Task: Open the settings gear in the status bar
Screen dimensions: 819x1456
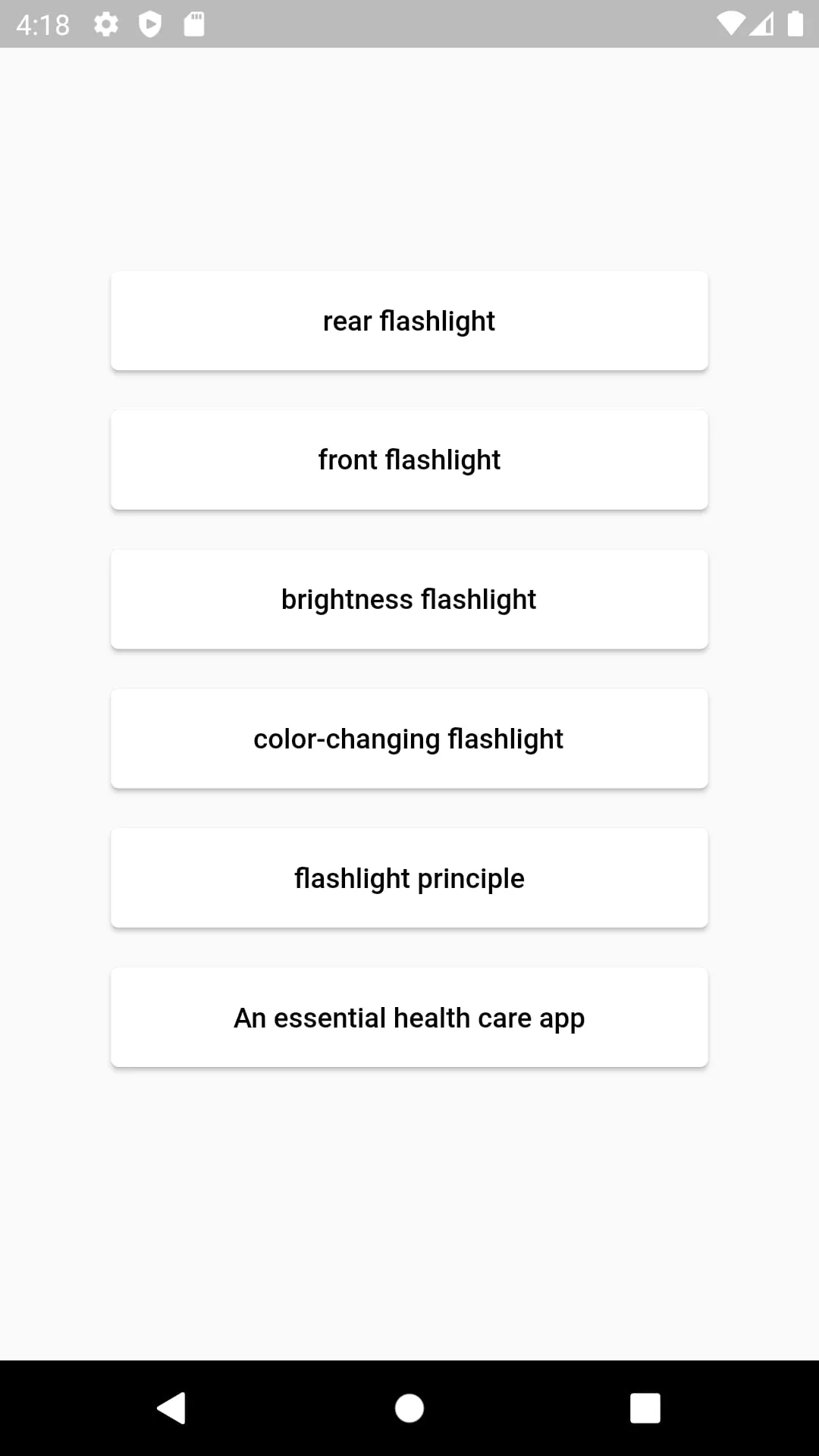Action: pyautogui.click(x=106, y=23)
